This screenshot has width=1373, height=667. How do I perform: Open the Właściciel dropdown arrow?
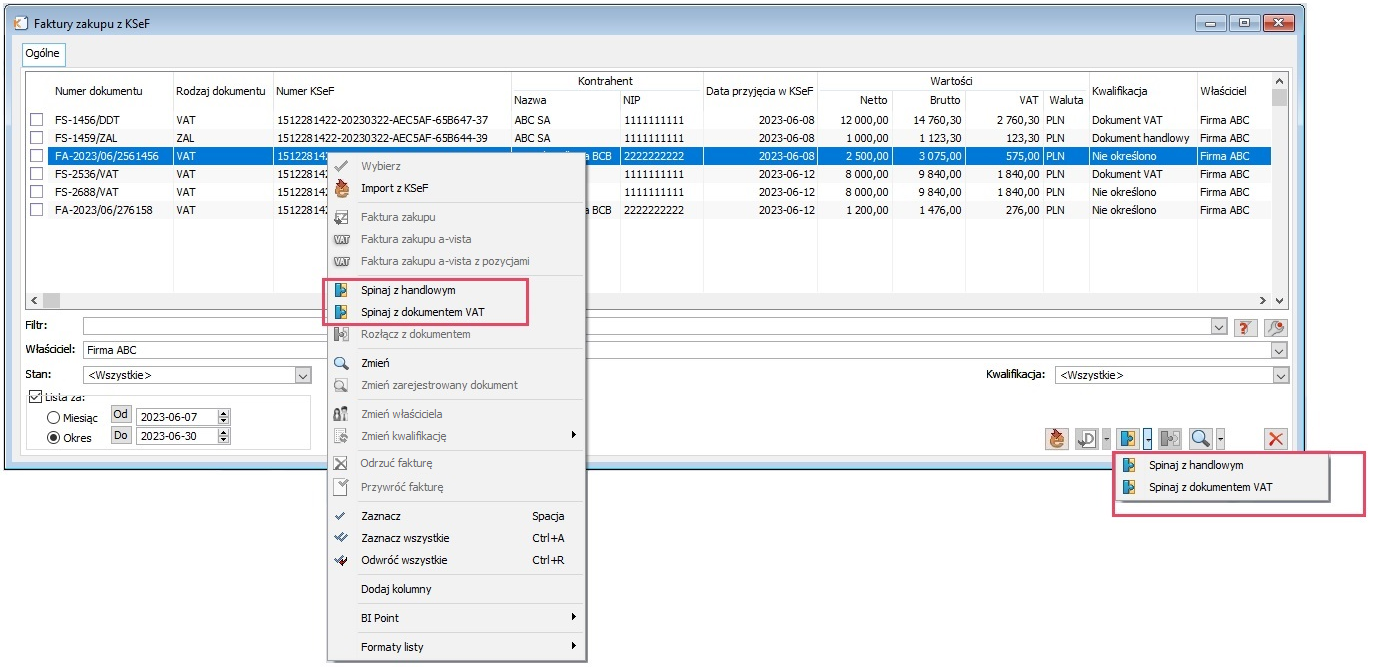[1279, 351]
